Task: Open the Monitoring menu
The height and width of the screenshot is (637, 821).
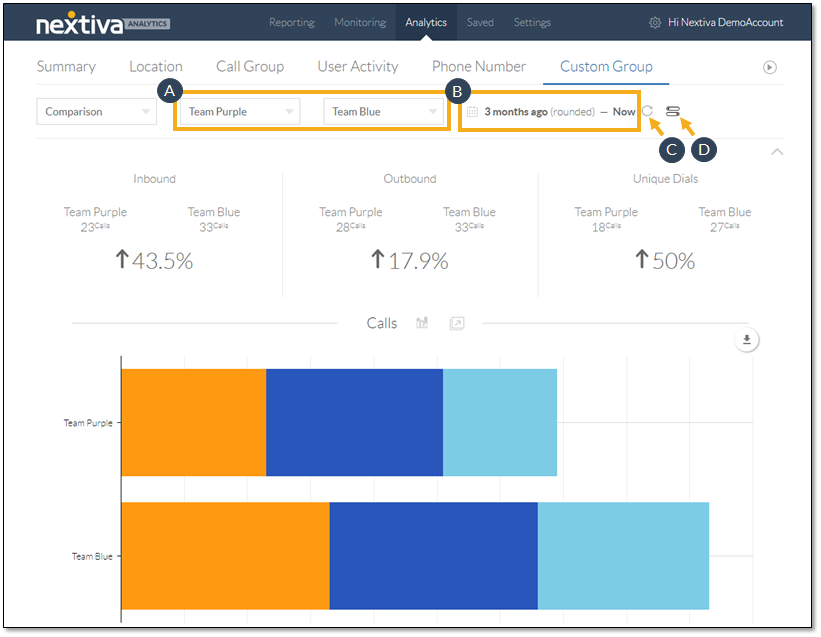Action: point(360,23)
